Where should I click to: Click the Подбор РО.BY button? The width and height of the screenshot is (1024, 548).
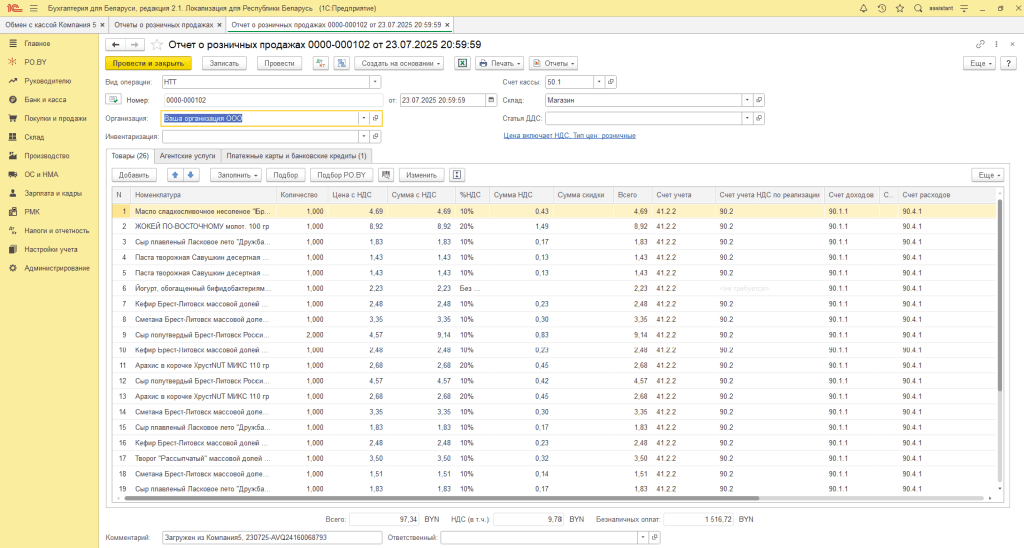pos(342,175)
